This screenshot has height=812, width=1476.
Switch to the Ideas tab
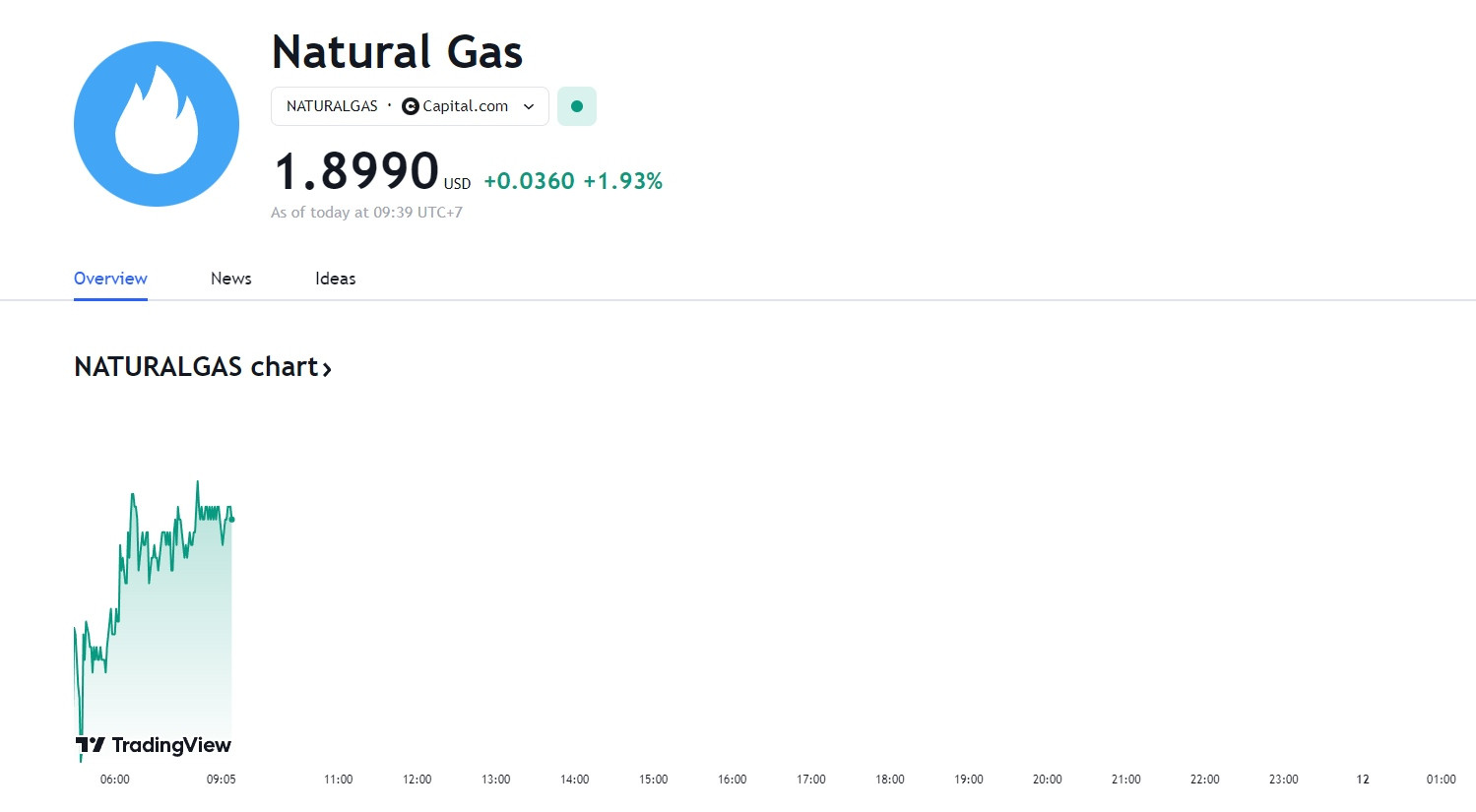pos(336,279)
